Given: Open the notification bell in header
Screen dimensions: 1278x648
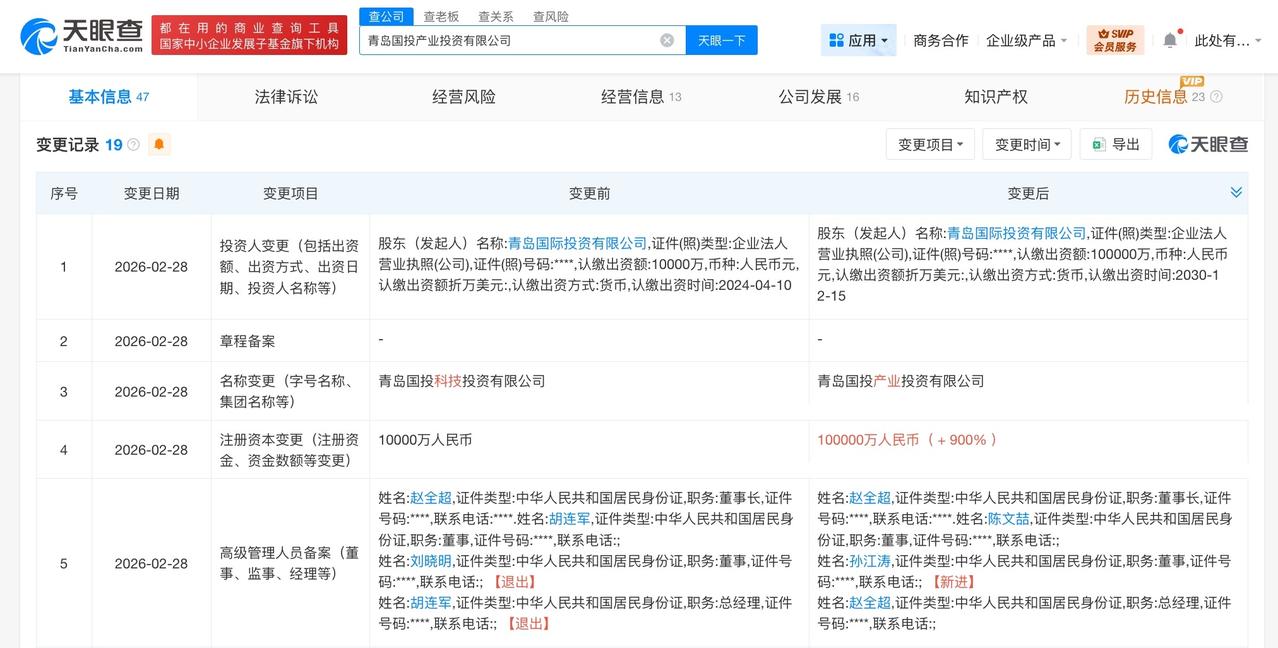Looking at the screenshot, I should tap(1170, 40).
